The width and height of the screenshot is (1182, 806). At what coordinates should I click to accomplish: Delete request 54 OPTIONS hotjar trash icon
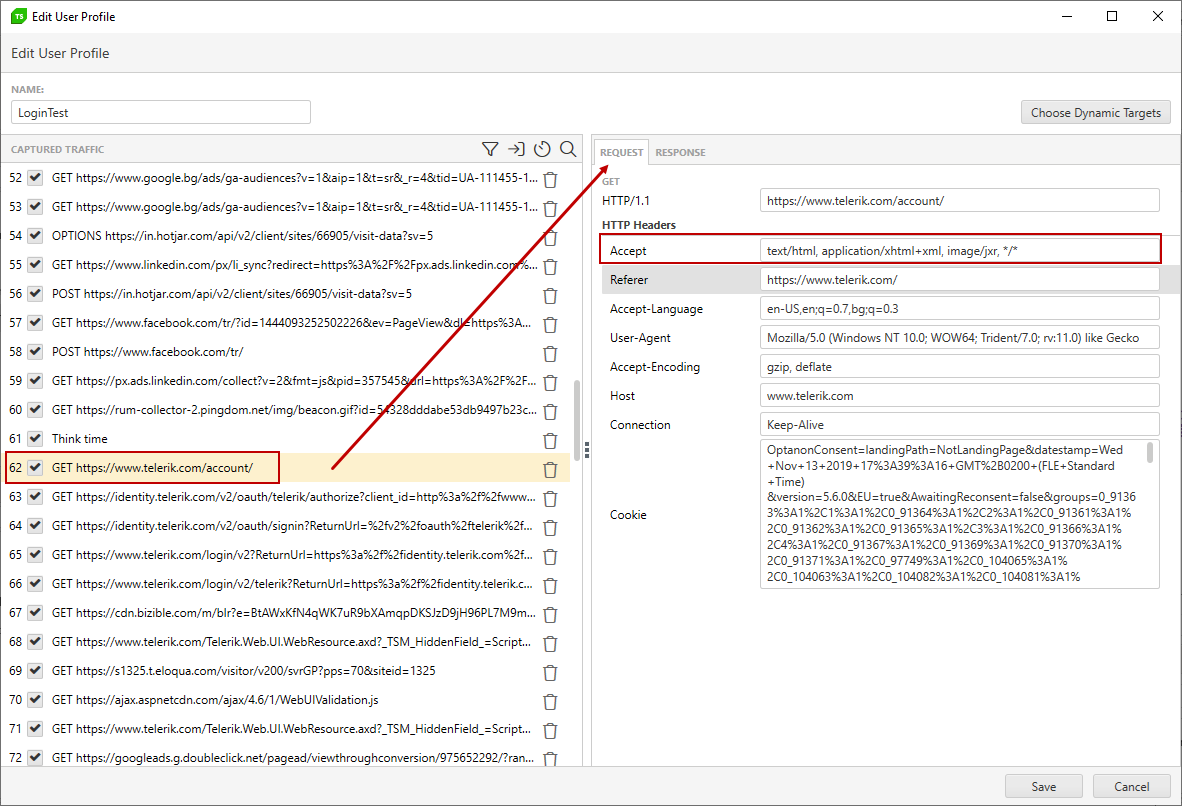point(550,238)
